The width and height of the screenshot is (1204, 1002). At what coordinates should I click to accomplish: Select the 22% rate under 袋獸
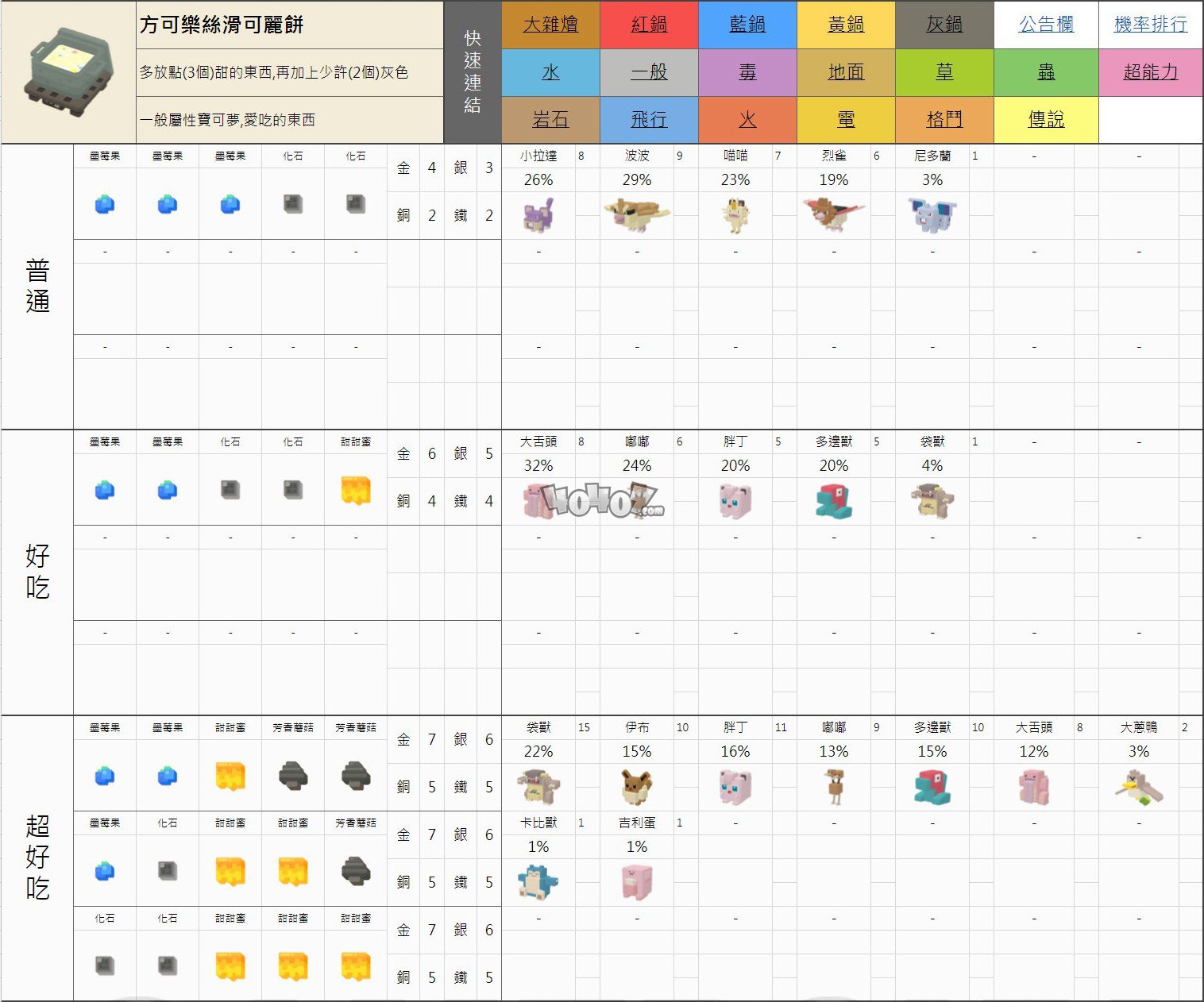pos(538,752)
